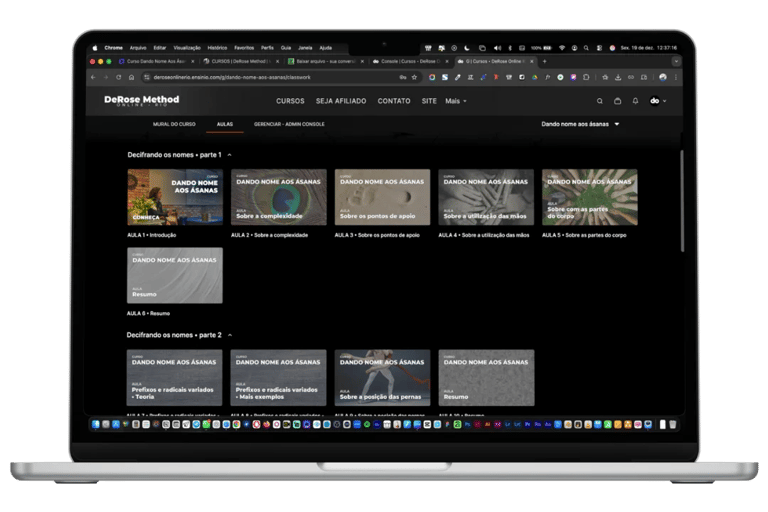Open the Histórico menu in menu bar
Viewport: 768px width, 512px height.
[x=217, y=48]
